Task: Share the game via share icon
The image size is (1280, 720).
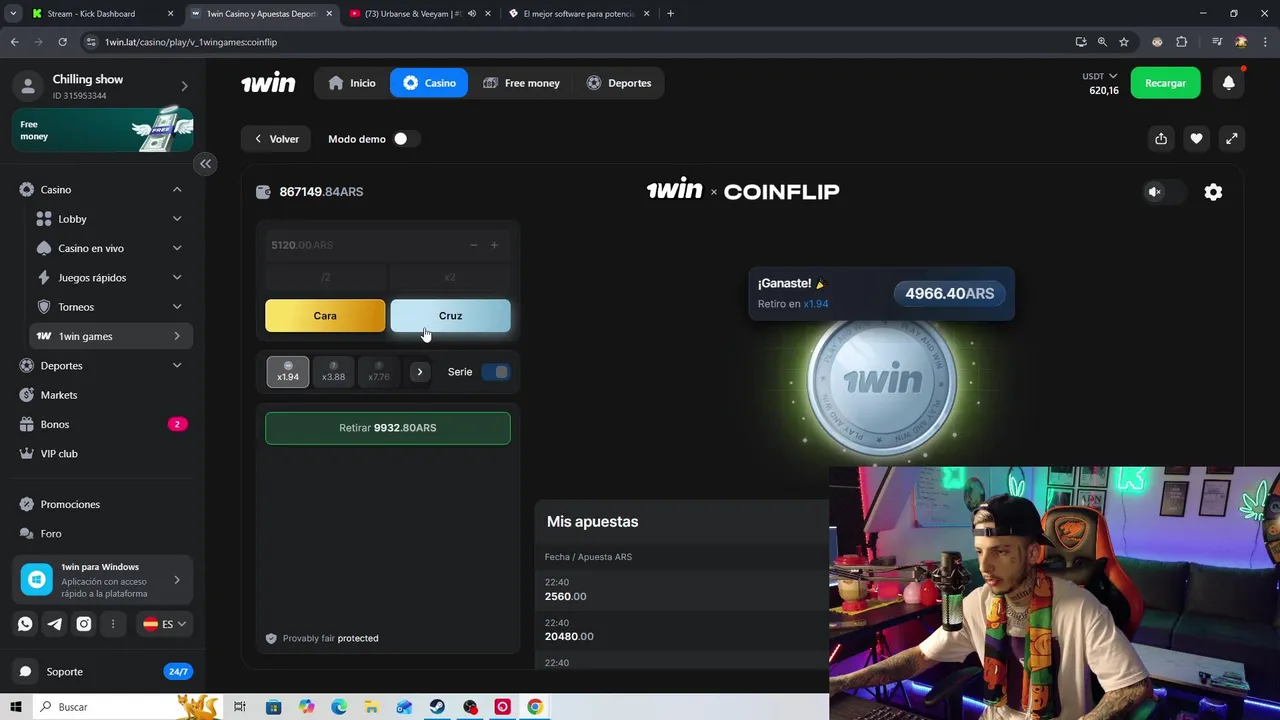Action: [1161, 139]
